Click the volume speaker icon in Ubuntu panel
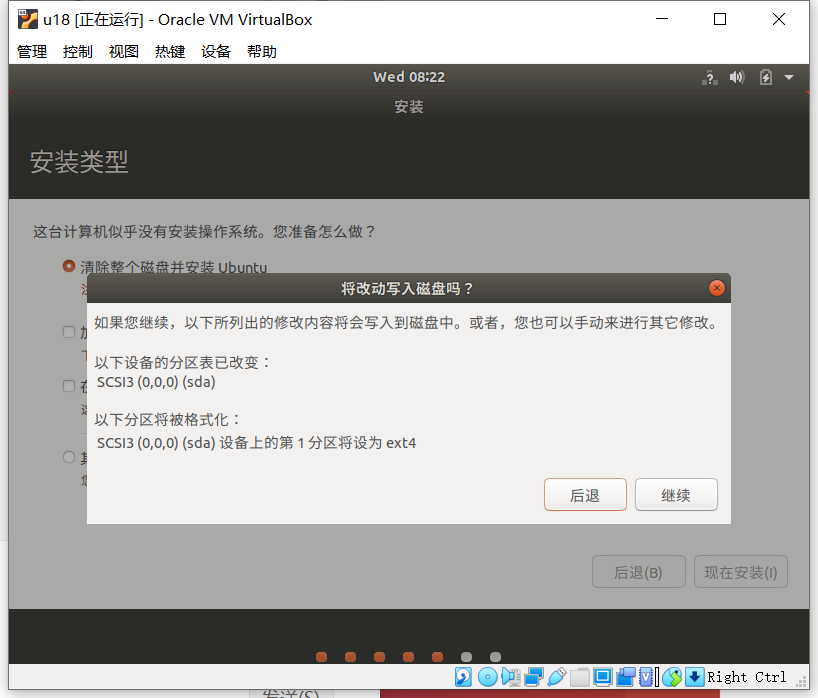This screenshot has height=698, width=818. (738, 77)
